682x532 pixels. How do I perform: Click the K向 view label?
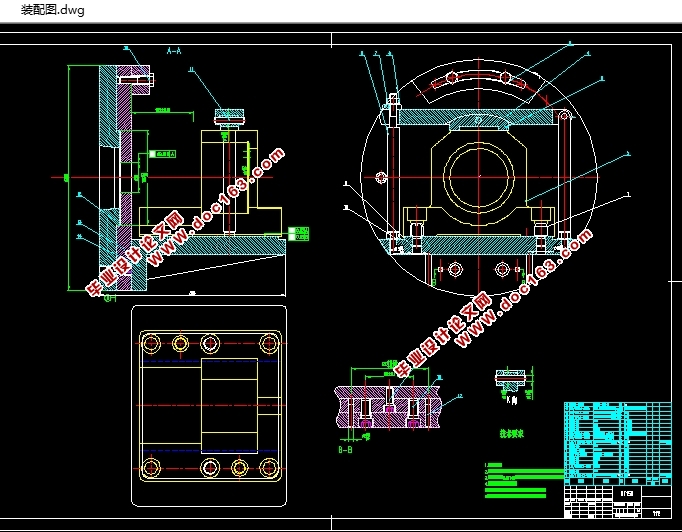(512, 399)
